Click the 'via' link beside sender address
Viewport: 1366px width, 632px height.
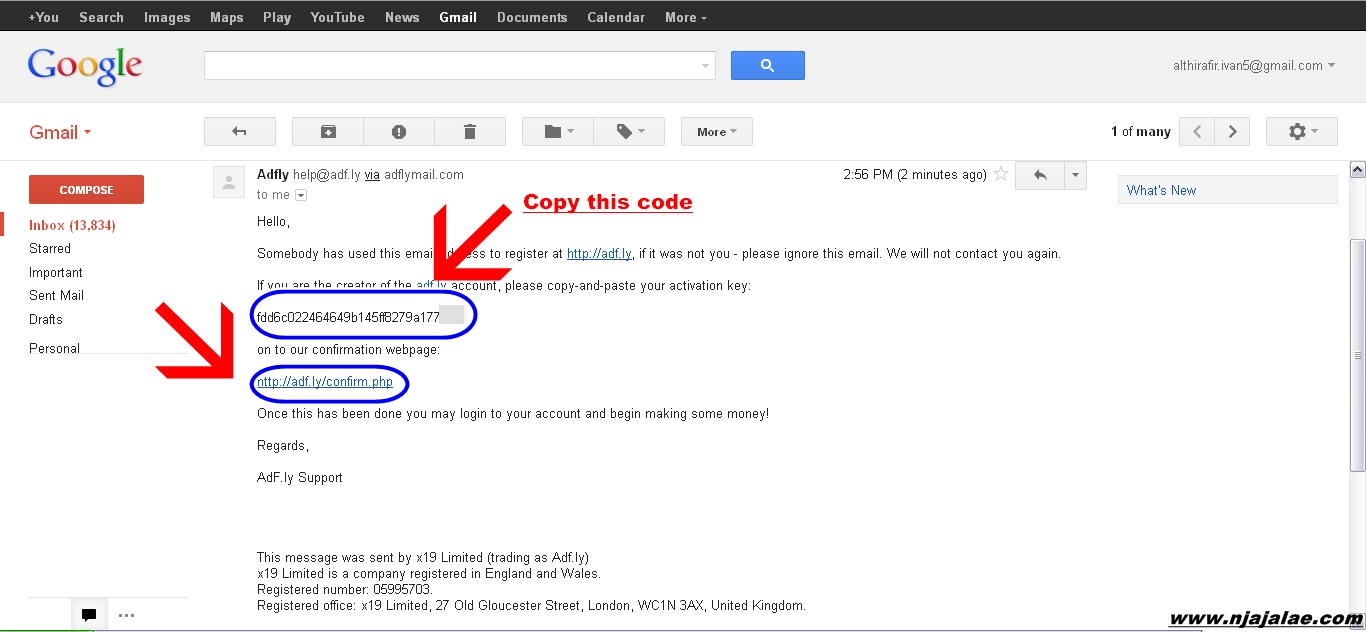pyautogui.click(x=372, y=175)
